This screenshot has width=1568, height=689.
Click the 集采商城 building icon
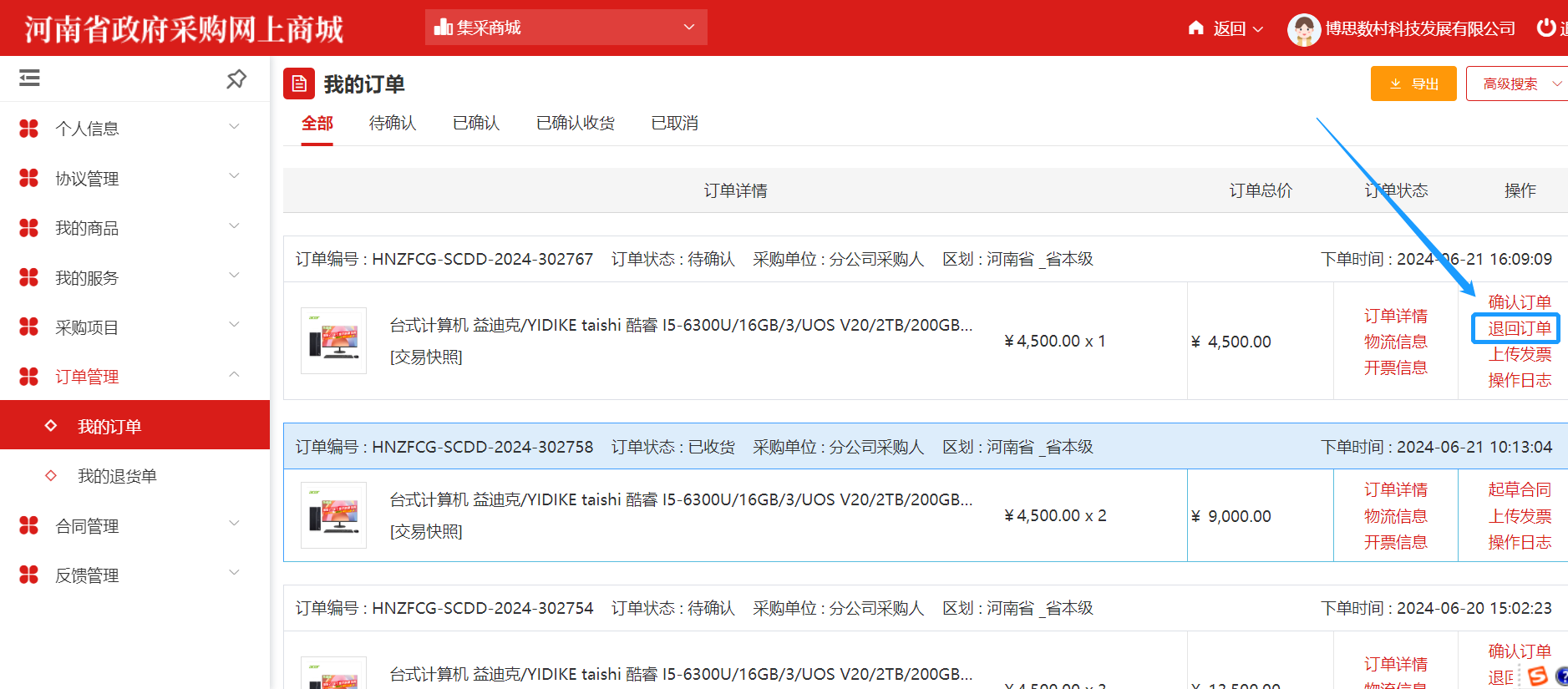point(444,27)
